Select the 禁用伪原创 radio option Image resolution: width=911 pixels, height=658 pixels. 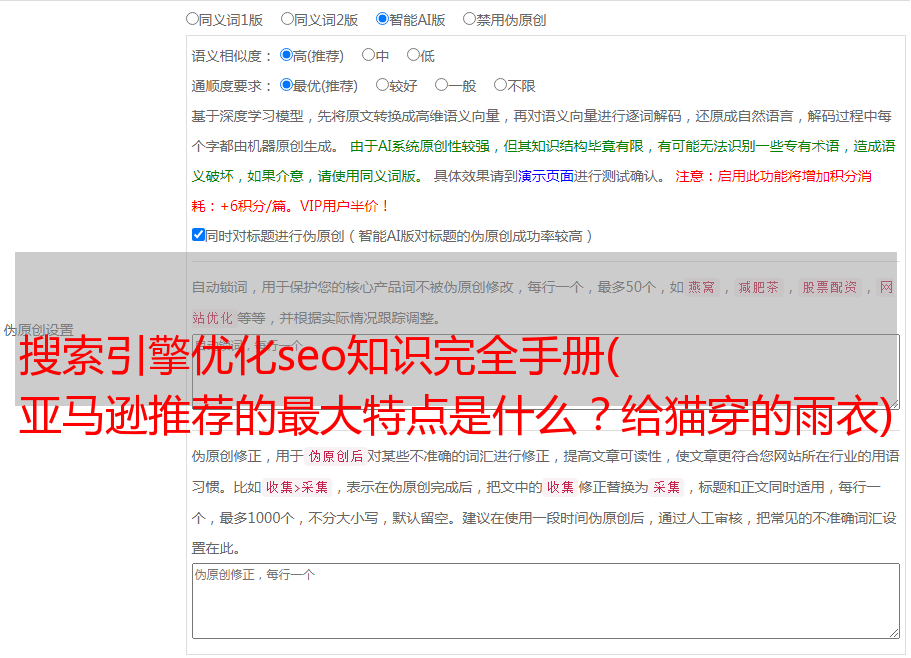click(469, 19)
